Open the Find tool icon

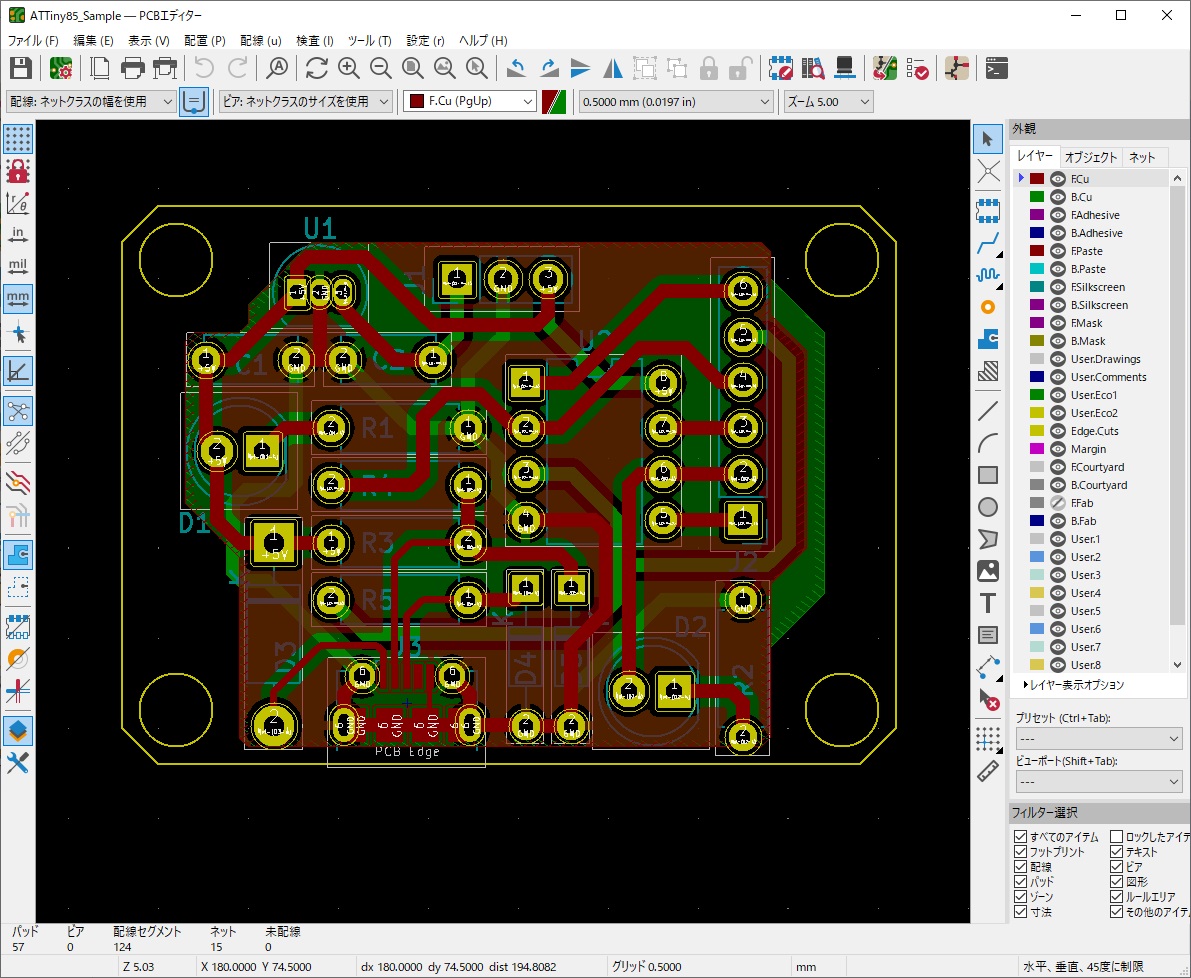click(x=277, y=68)
